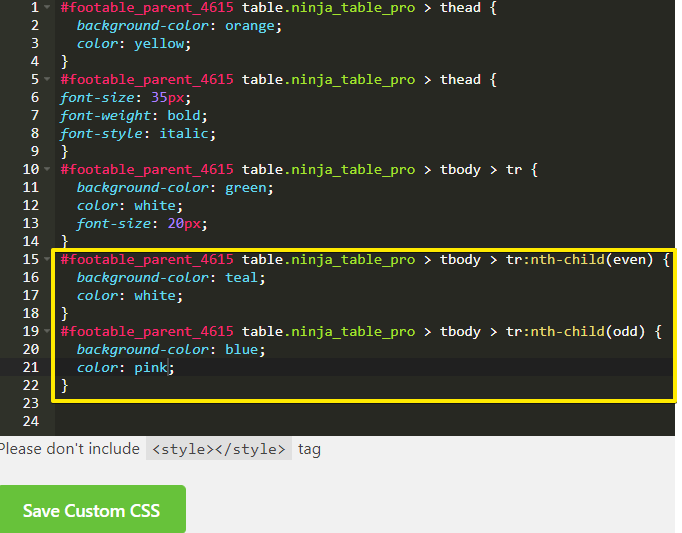Click the 'background-color: teal;' line
This screenshot has width=682, height=533.
click(x=171, y=278)
